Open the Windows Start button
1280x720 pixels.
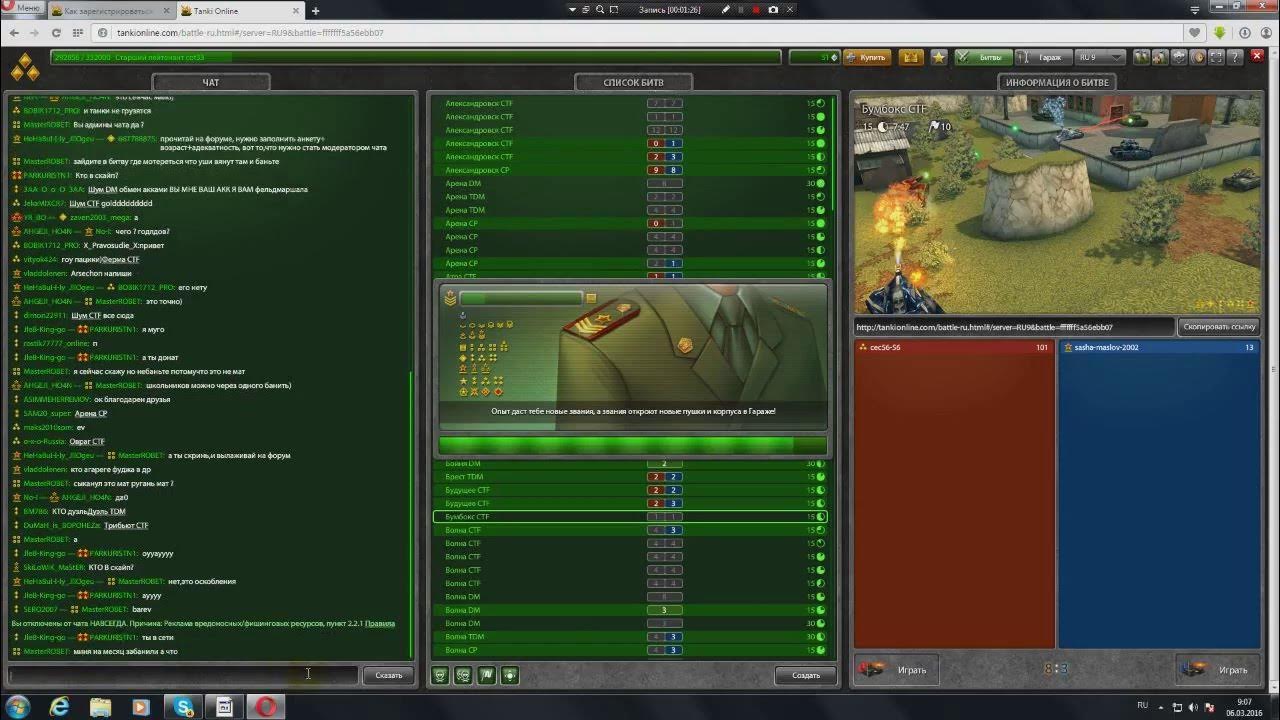click(x=18, y=707)
